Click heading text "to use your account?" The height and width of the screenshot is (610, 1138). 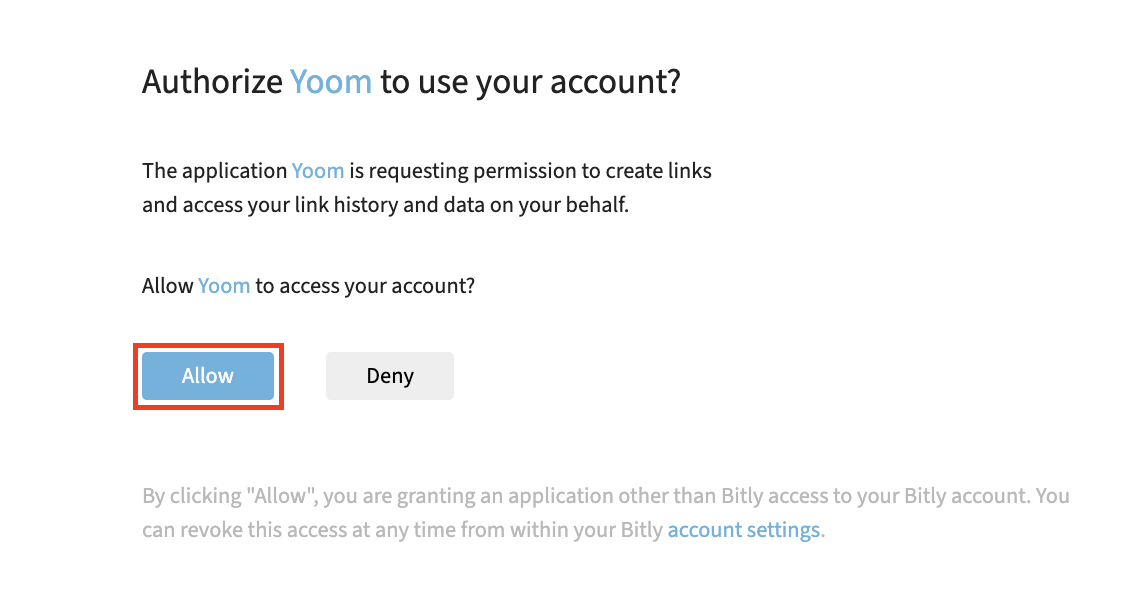tap(530, 81)
